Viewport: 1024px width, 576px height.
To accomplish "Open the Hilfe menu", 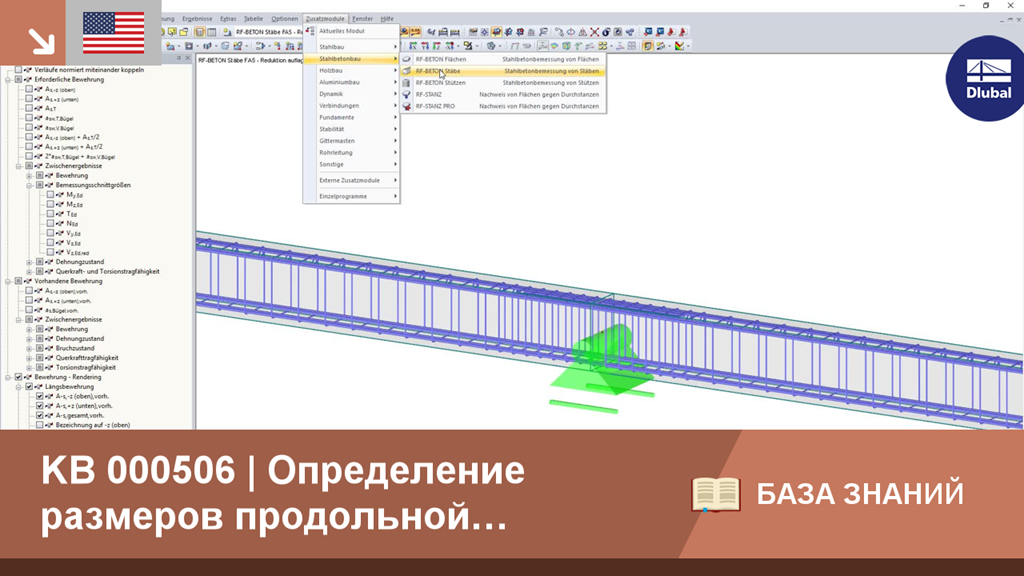I will [387, 19].
